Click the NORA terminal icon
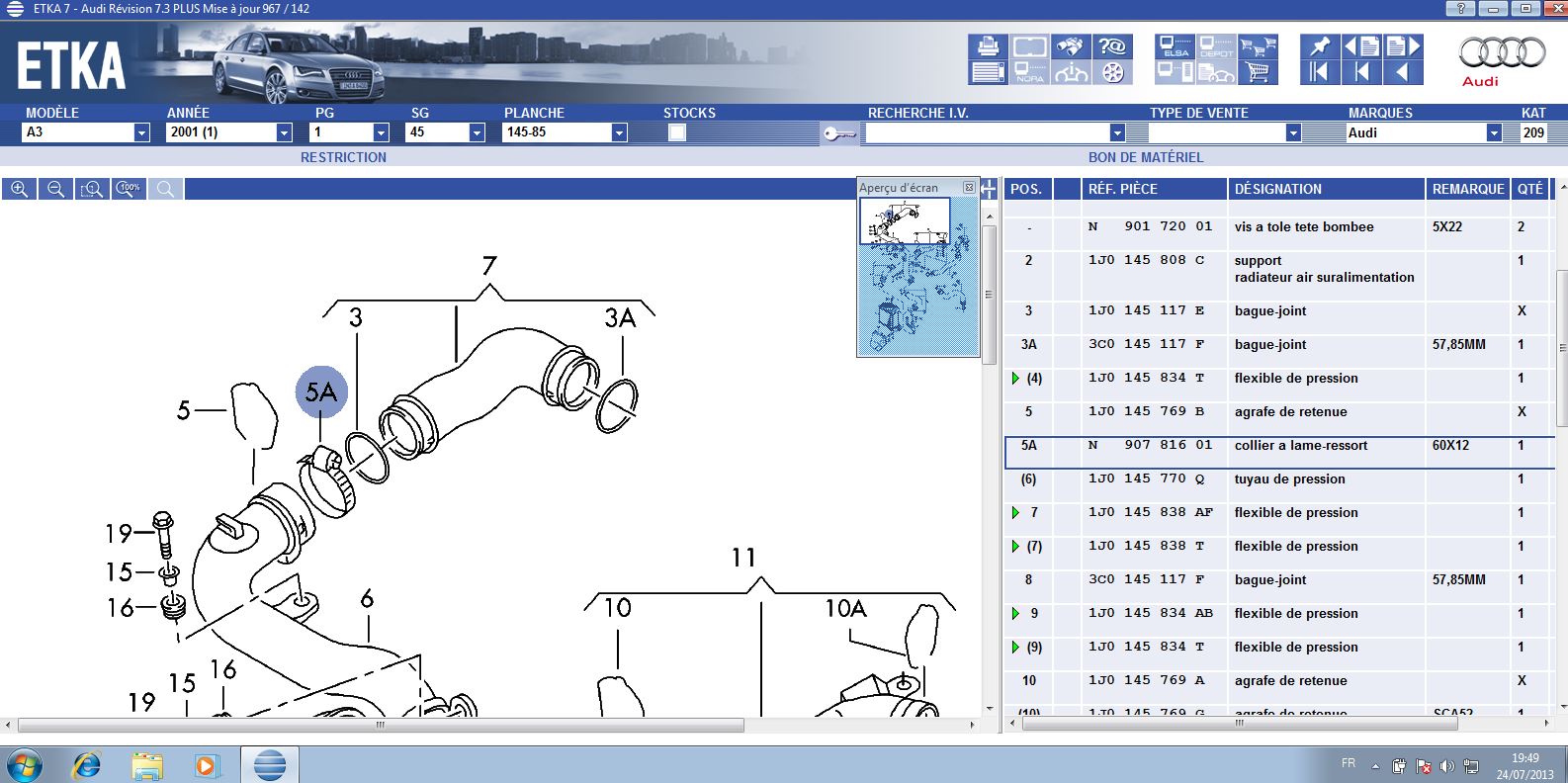Viewport: 1568px width, 783px height. tap(1029, 72)
